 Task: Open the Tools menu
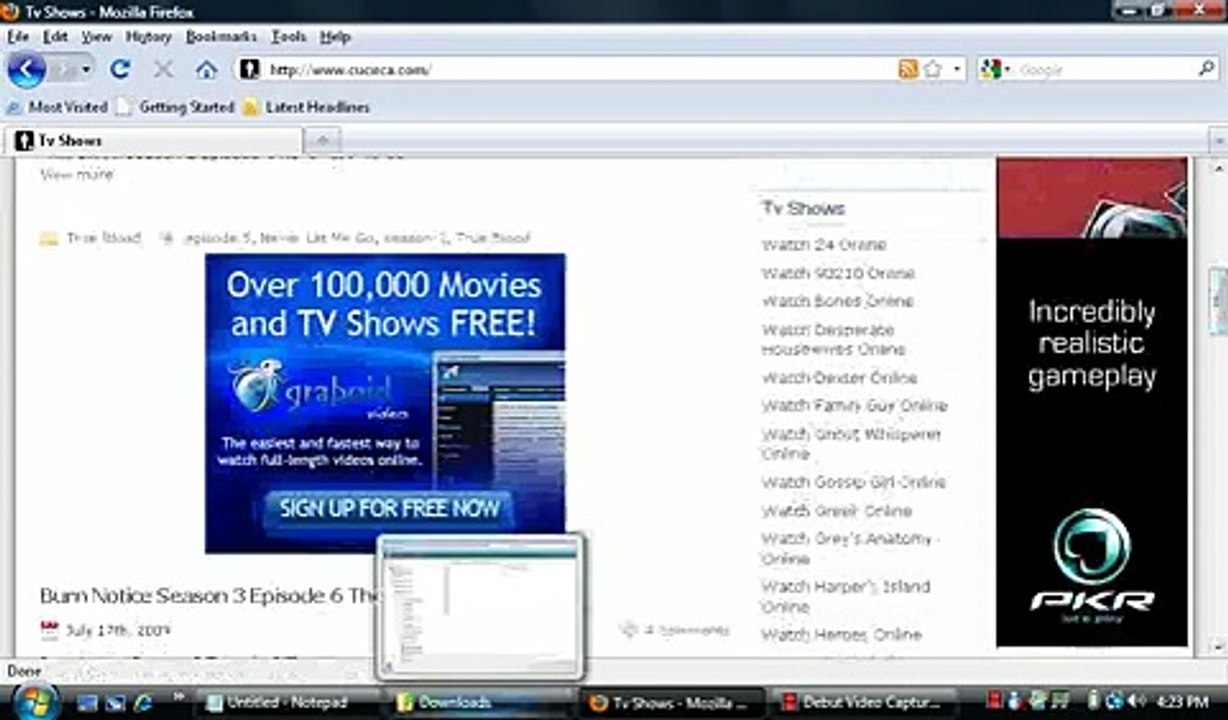pos(289,36)
